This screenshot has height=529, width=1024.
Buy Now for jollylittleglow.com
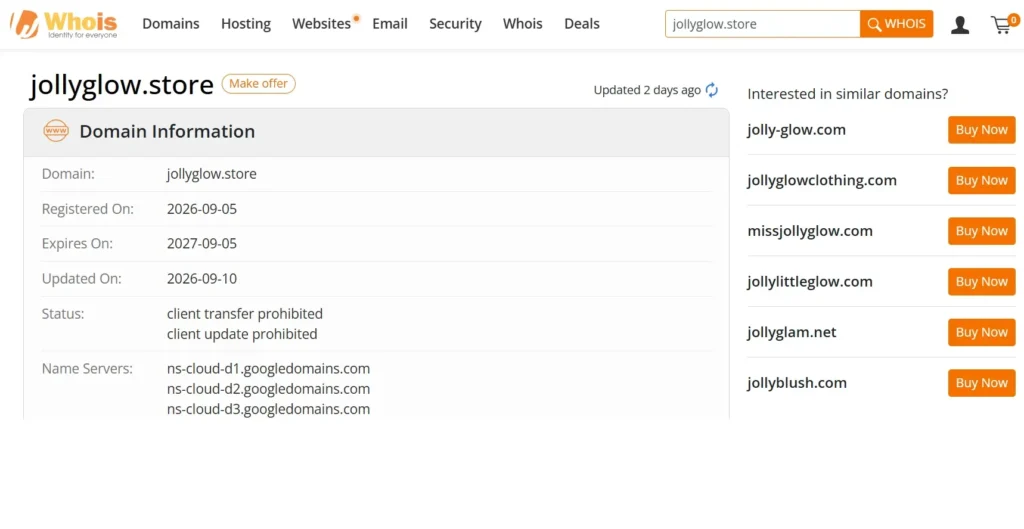click(x=982, y=281)
